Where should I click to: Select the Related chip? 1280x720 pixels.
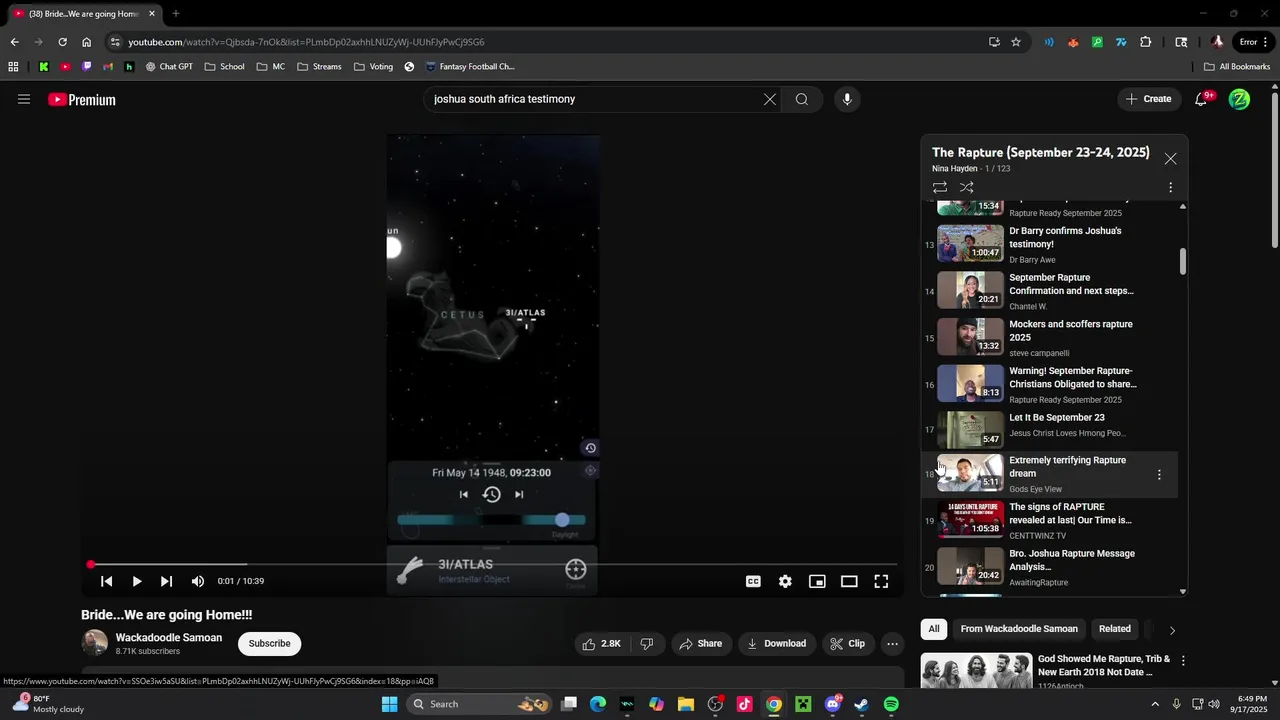pos(1115,629)
